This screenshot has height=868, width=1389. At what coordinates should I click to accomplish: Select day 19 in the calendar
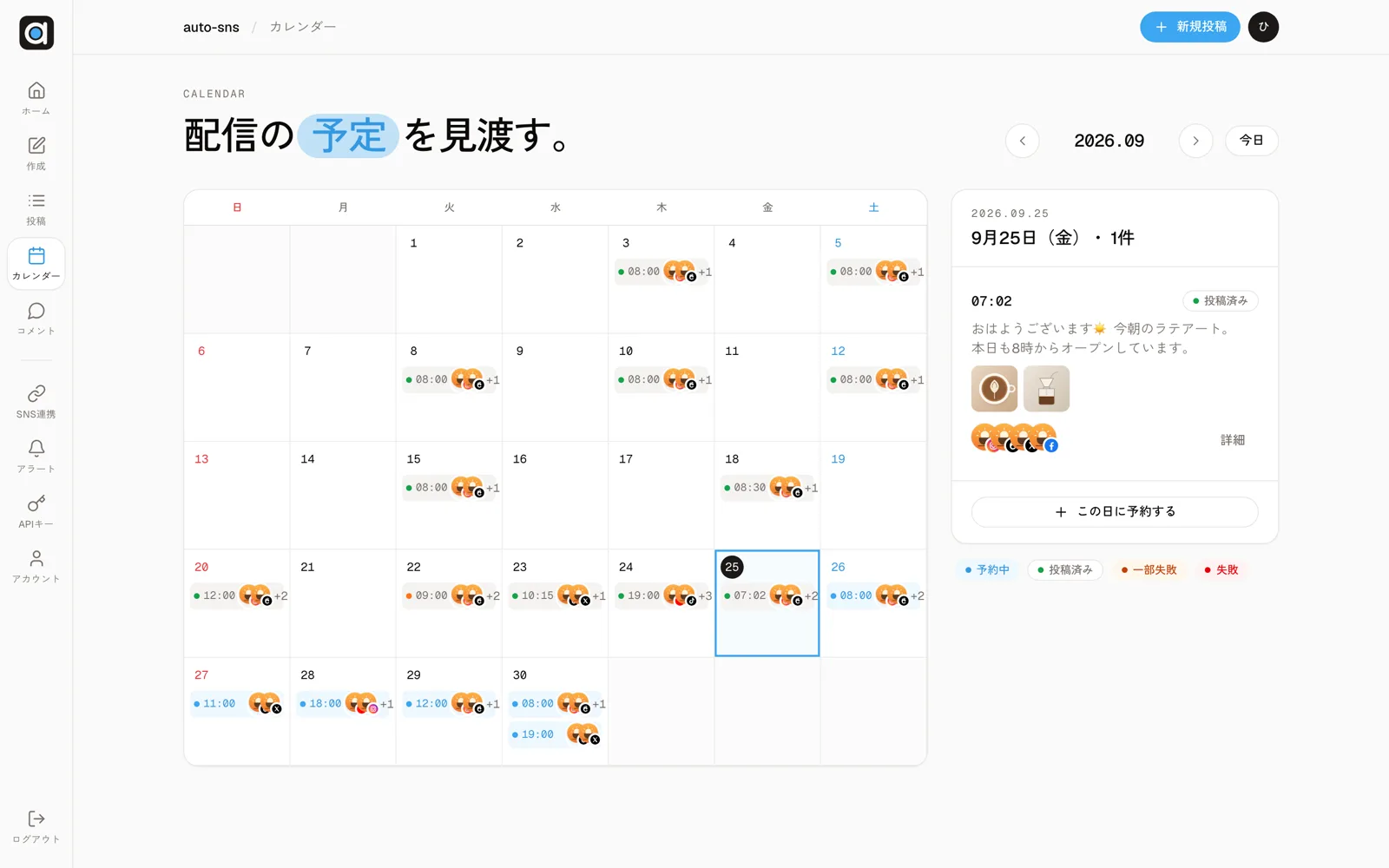[873, 496]
